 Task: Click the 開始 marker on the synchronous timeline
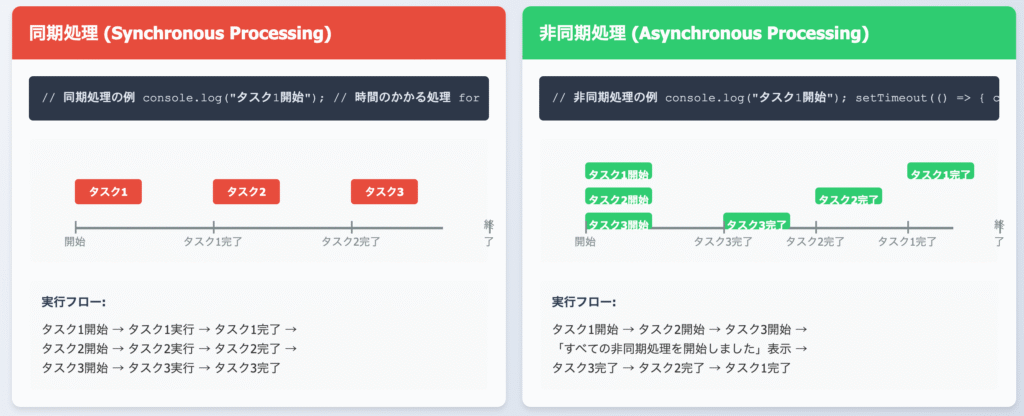pyautogui.click(x=75, y=242)
